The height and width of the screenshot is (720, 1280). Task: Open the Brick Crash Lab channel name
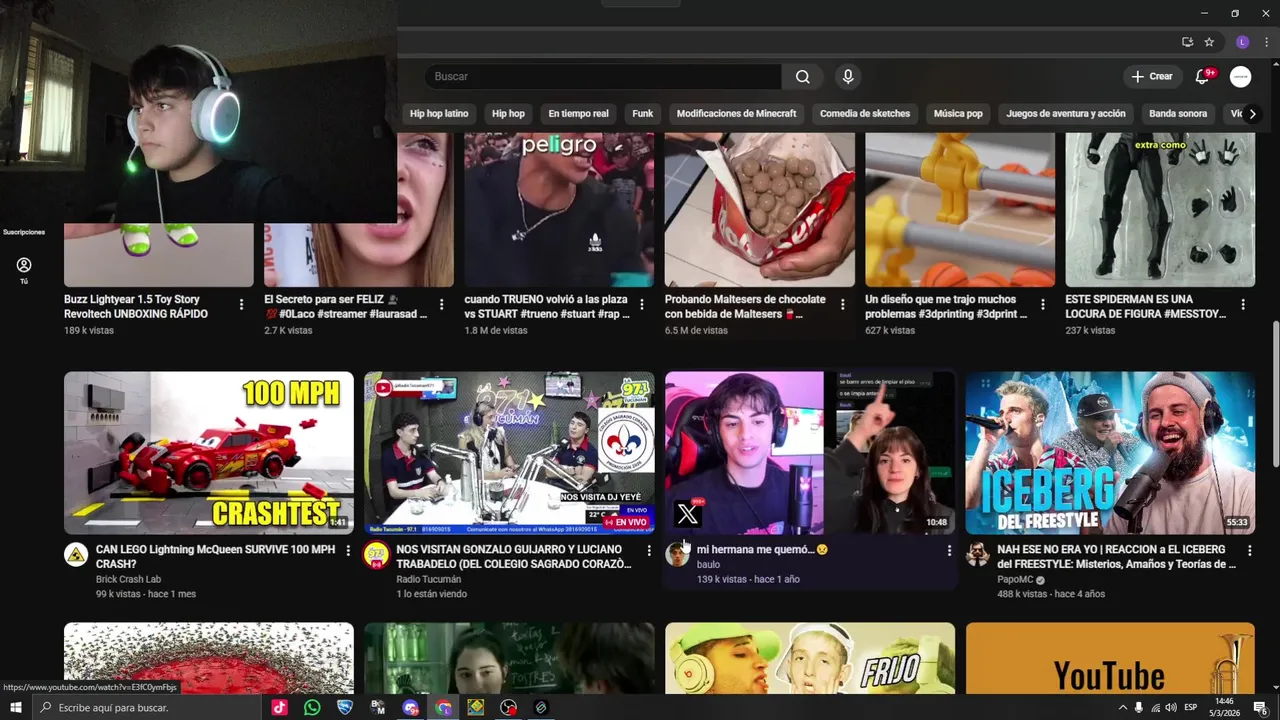pyautogui.click(x=128, y=579)
